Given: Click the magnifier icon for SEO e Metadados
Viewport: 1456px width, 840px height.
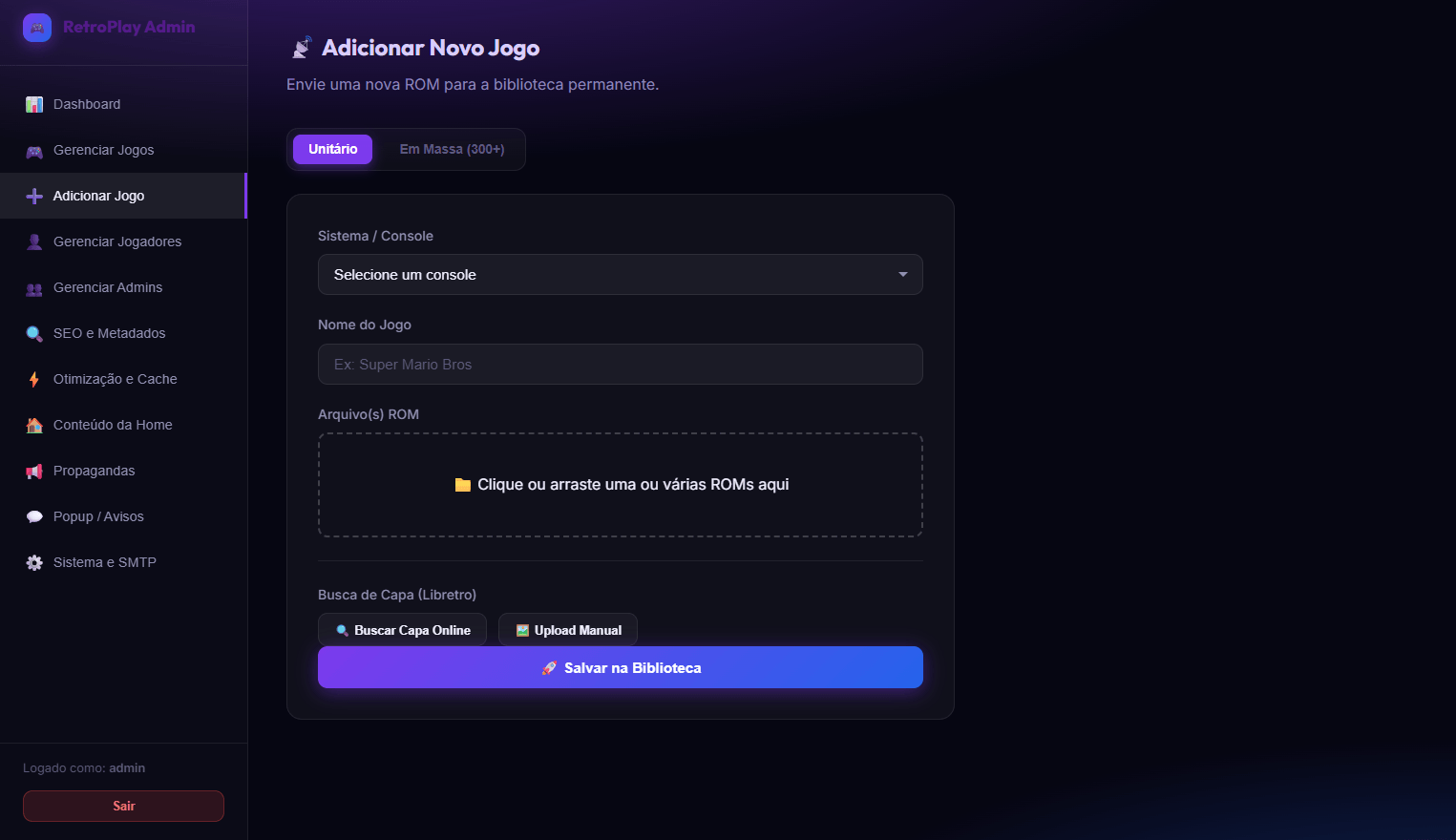Looking at the screenshot, I should coord(34,334).
